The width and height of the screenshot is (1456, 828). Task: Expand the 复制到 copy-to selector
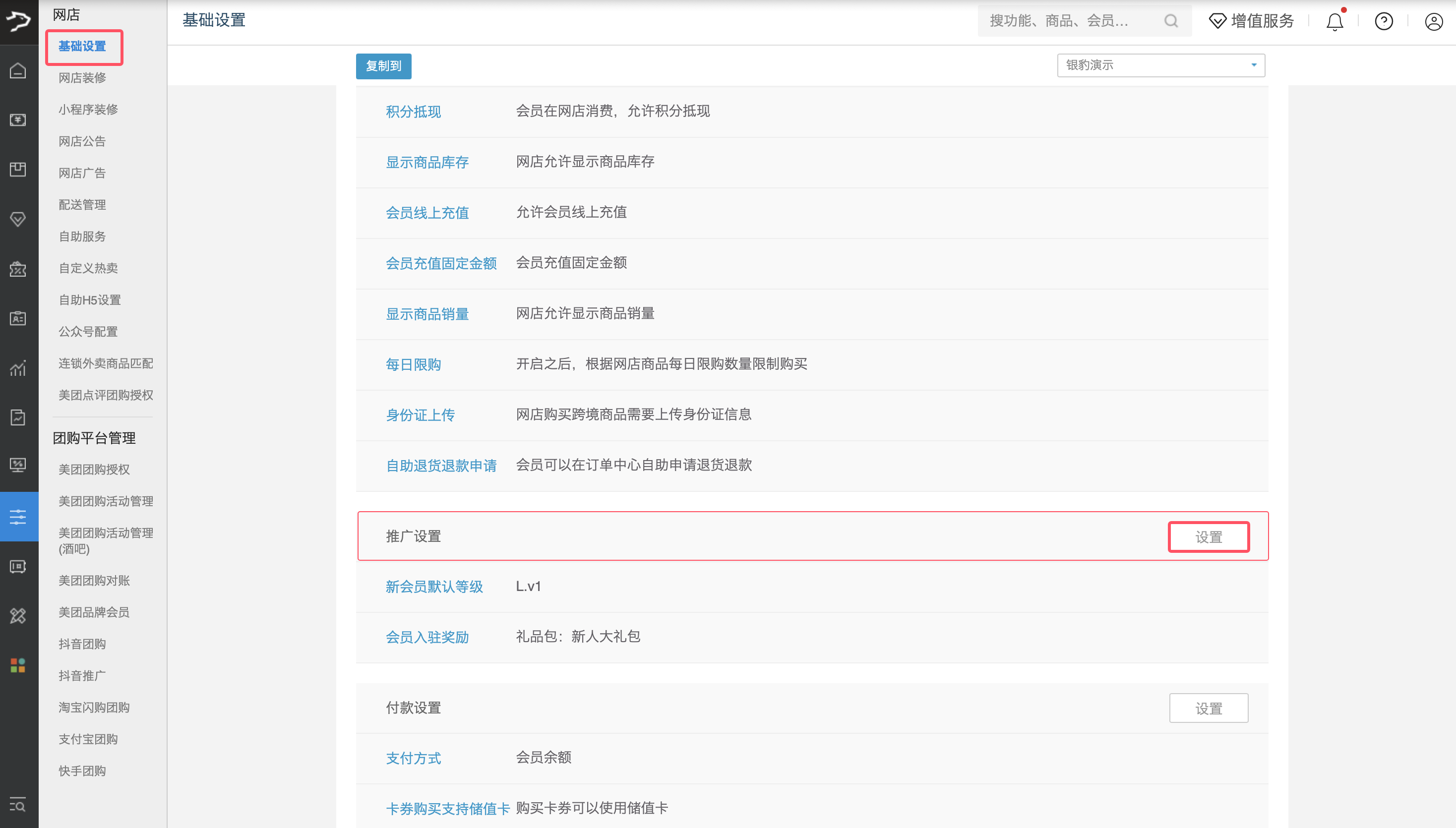coord(383,66)
